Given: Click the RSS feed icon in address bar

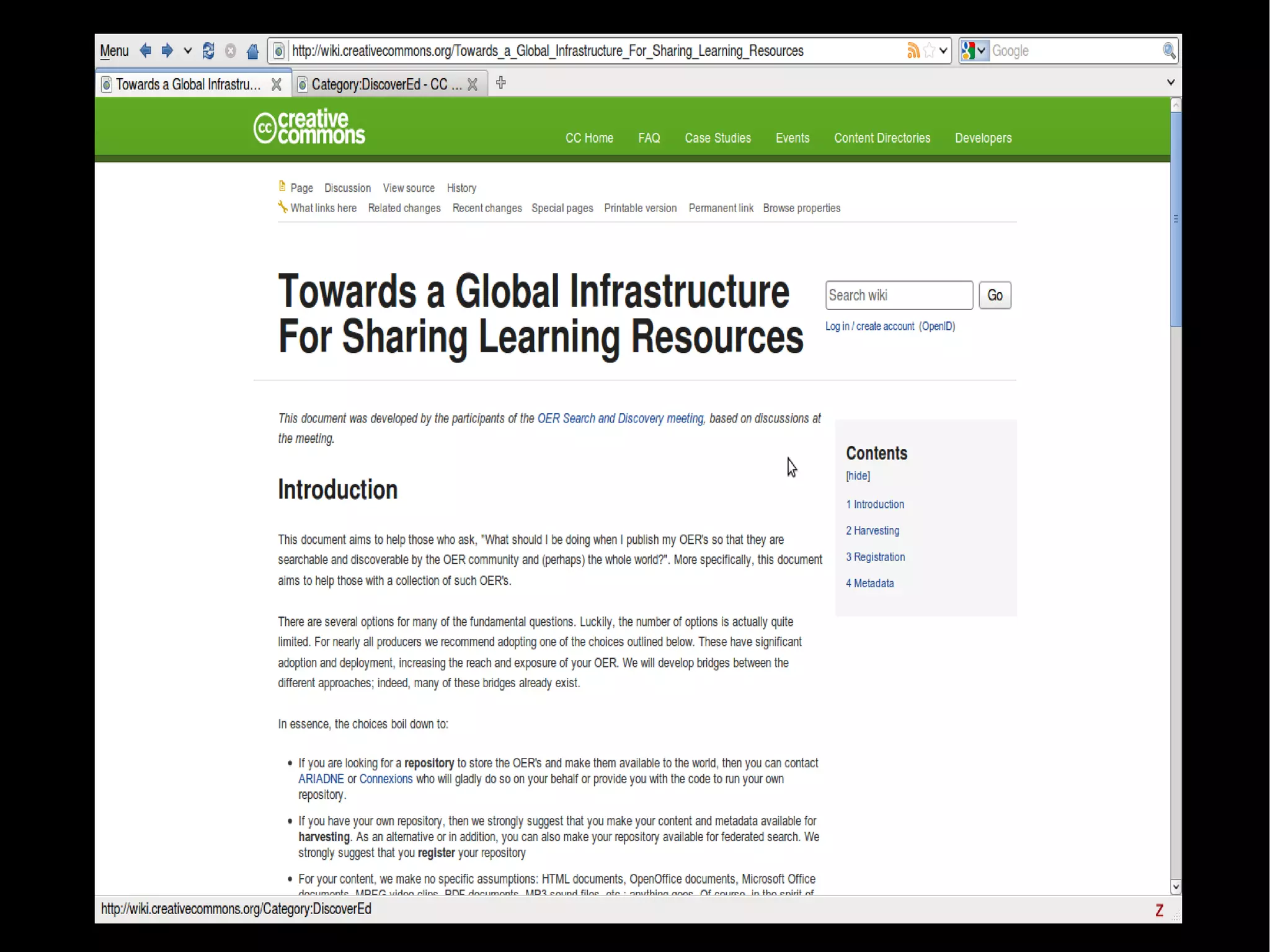Looking at the screenshot, I should click(913, 51).
